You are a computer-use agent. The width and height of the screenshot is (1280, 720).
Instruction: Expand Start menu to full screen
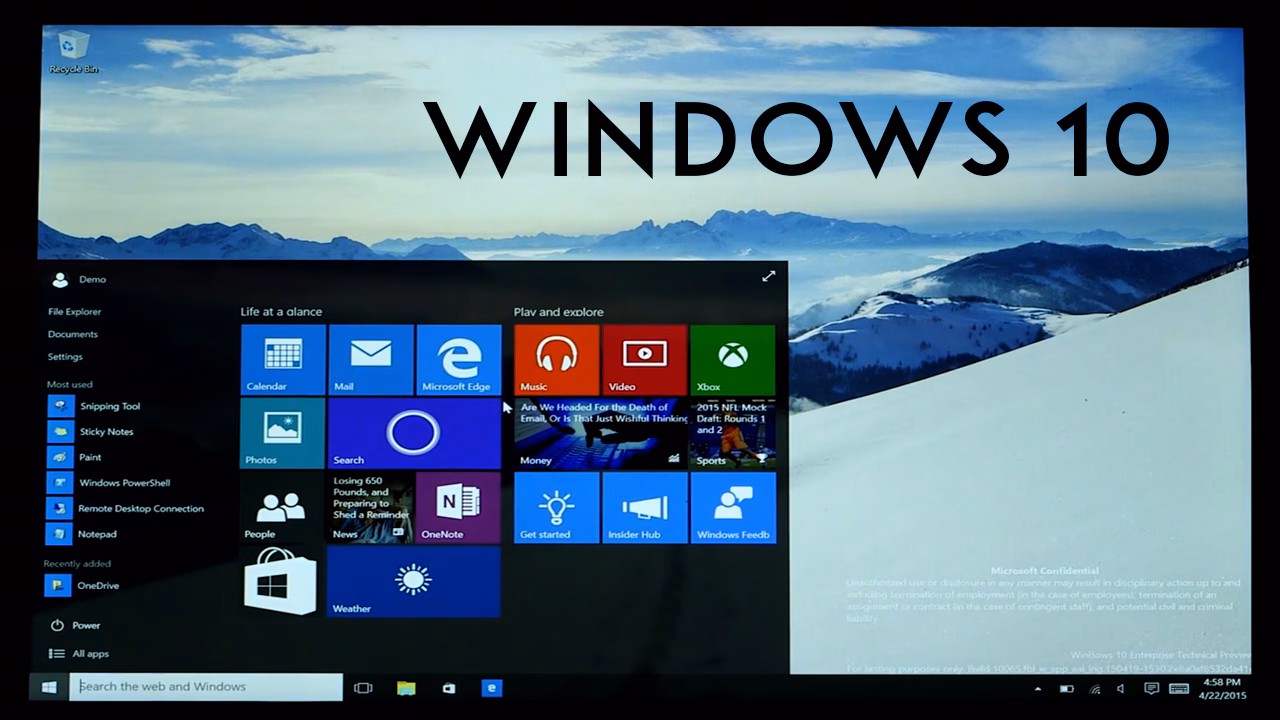pos(768,276)
